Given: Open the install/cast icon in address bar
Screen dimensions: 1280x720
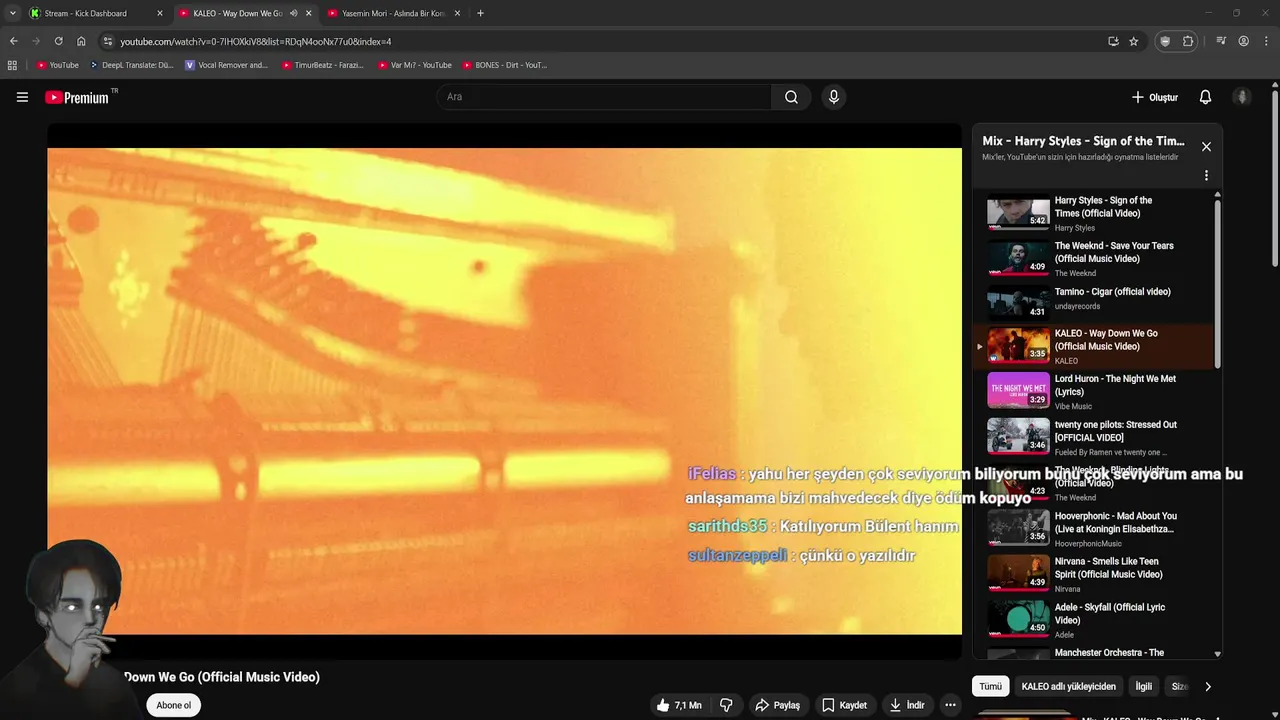Looking at the screenshot, I should coord(1113,41).
